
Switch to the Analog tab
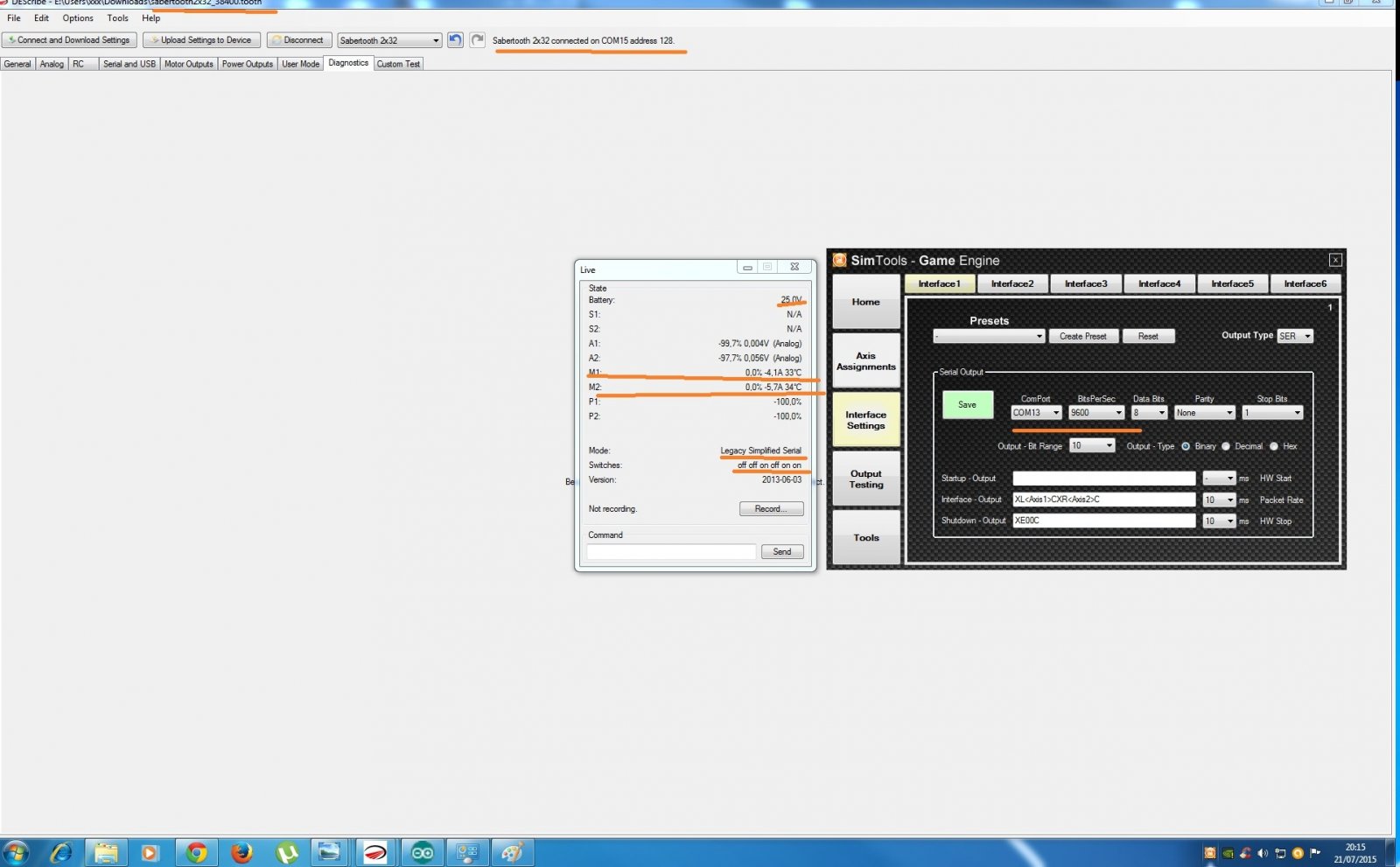[52, 64]
